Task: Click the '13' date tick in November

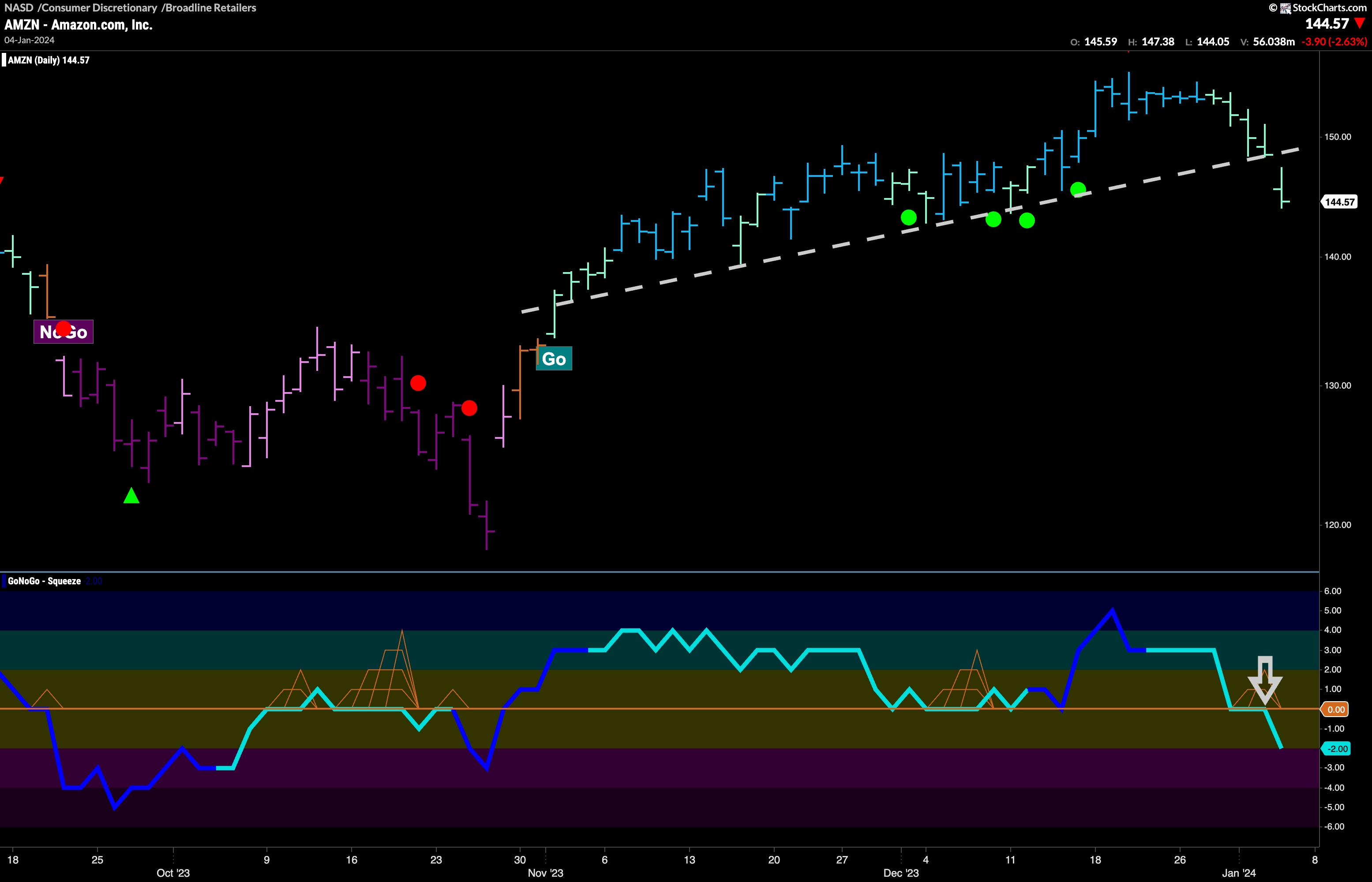Action: tap(690, 860)
